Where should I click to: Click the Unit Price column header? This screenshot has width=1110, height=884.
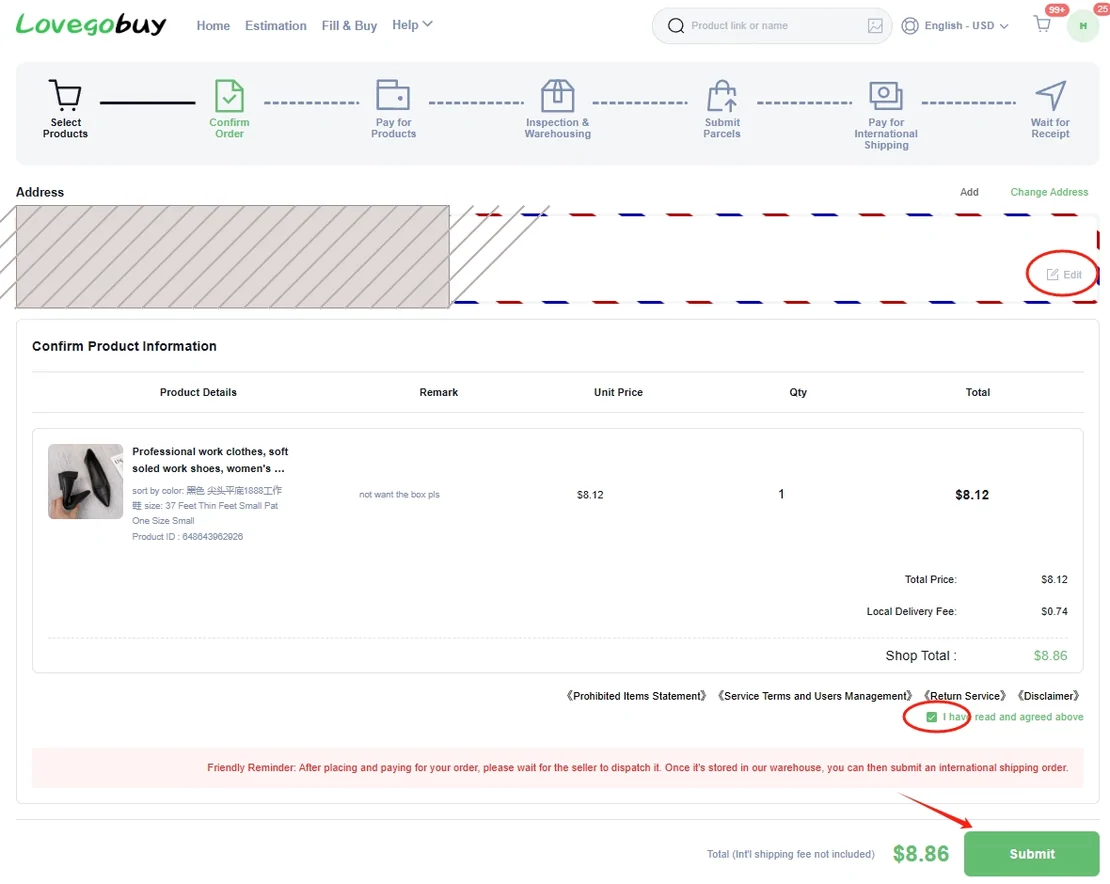(618, 392)
